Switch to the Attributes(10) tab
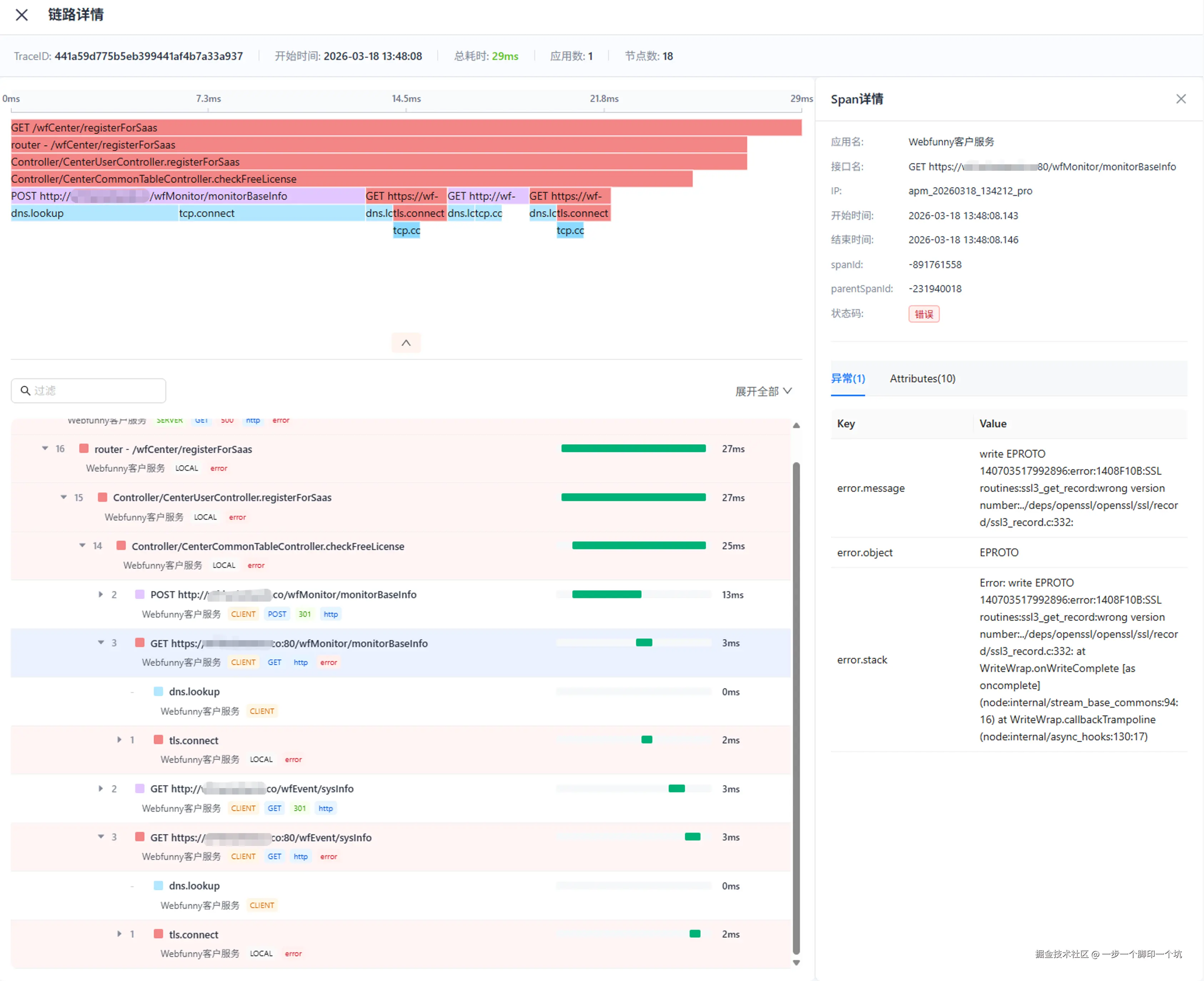The height and width of the screenshot is (981, 1204). [x=922, y=379]
